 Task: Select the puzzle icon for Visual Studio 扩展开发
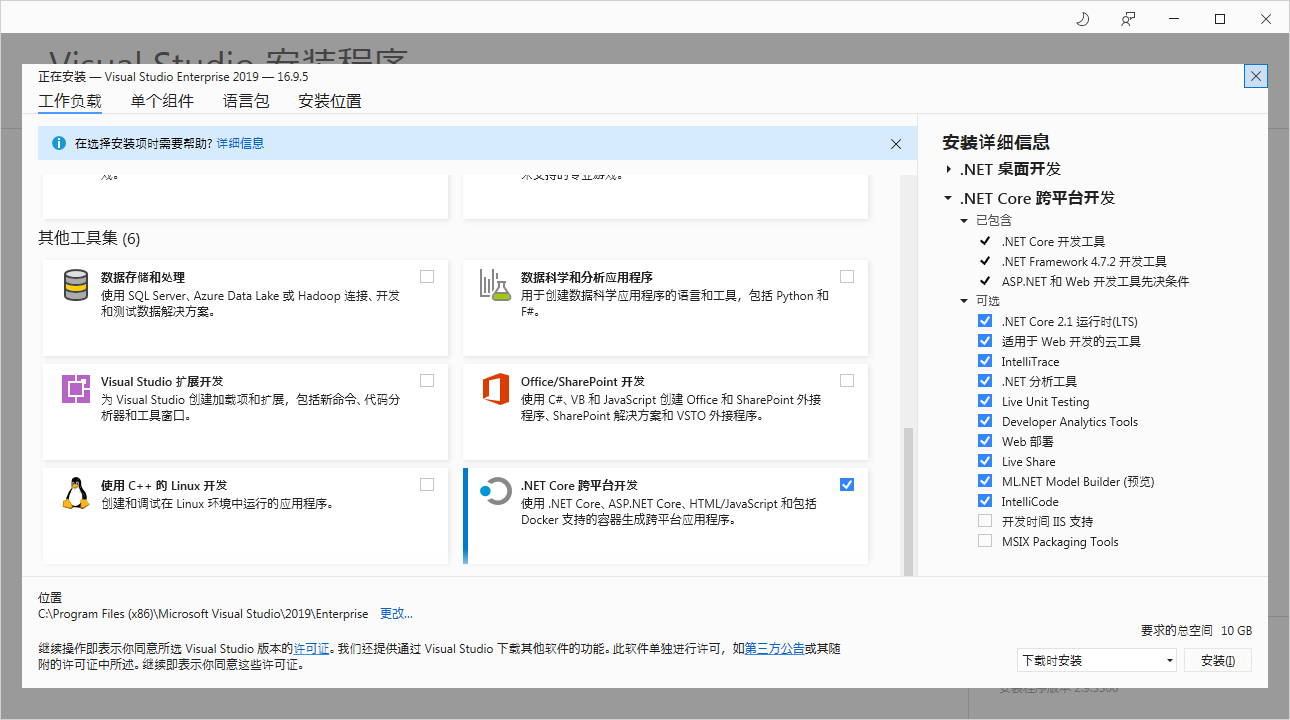pyautogui.click(x=74, y=390)
